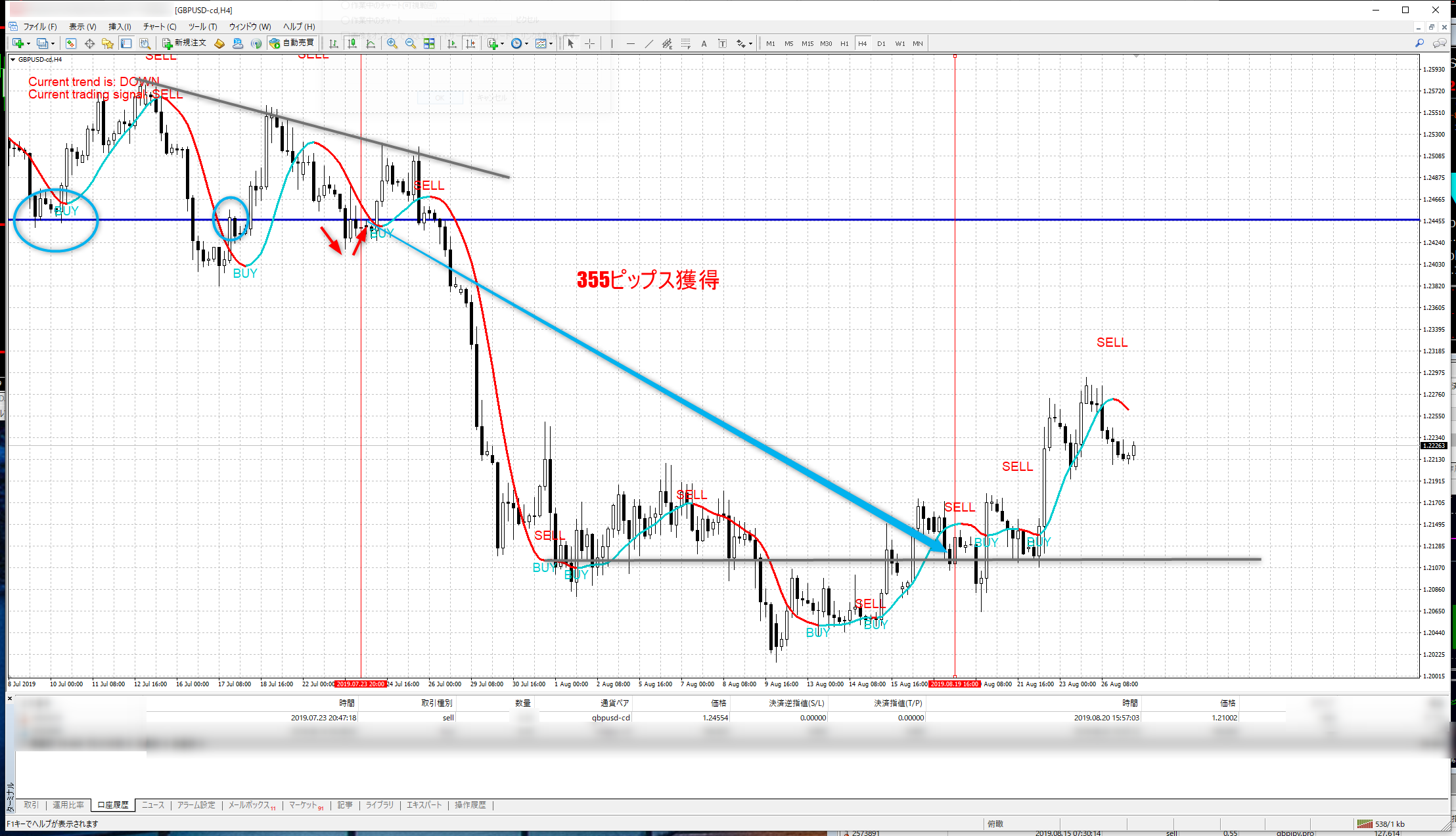Screen dimensions: 1456x836
Task: Switch chart to candlestick display
Action: (352, 43)
